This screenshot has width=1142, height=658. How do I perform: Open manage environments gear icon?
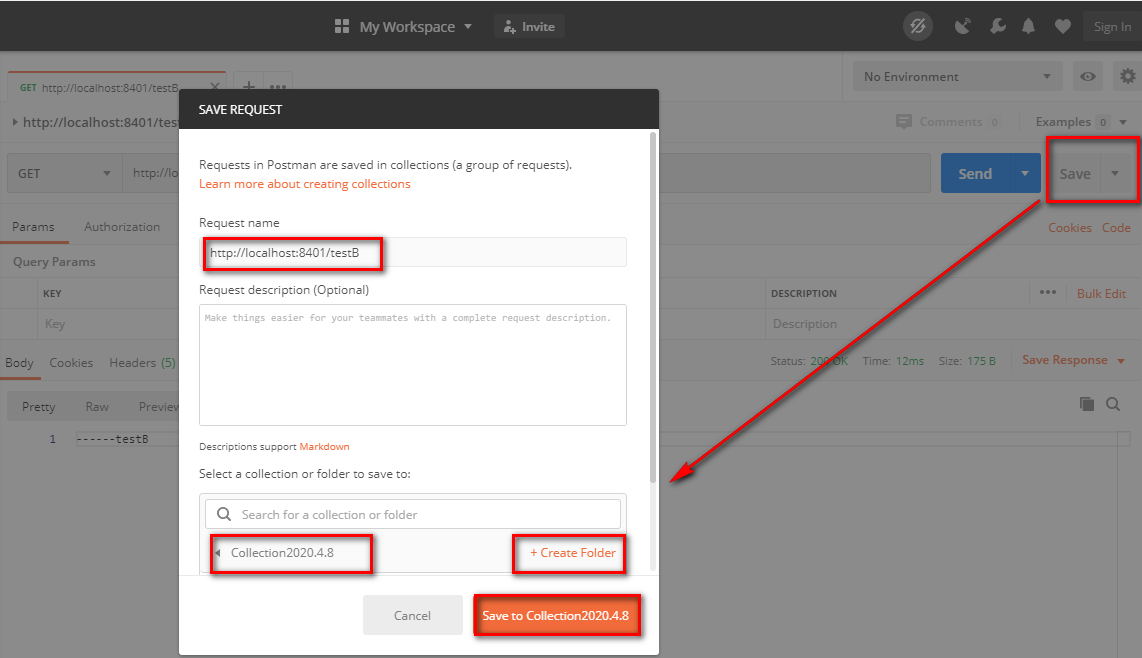1127,77
